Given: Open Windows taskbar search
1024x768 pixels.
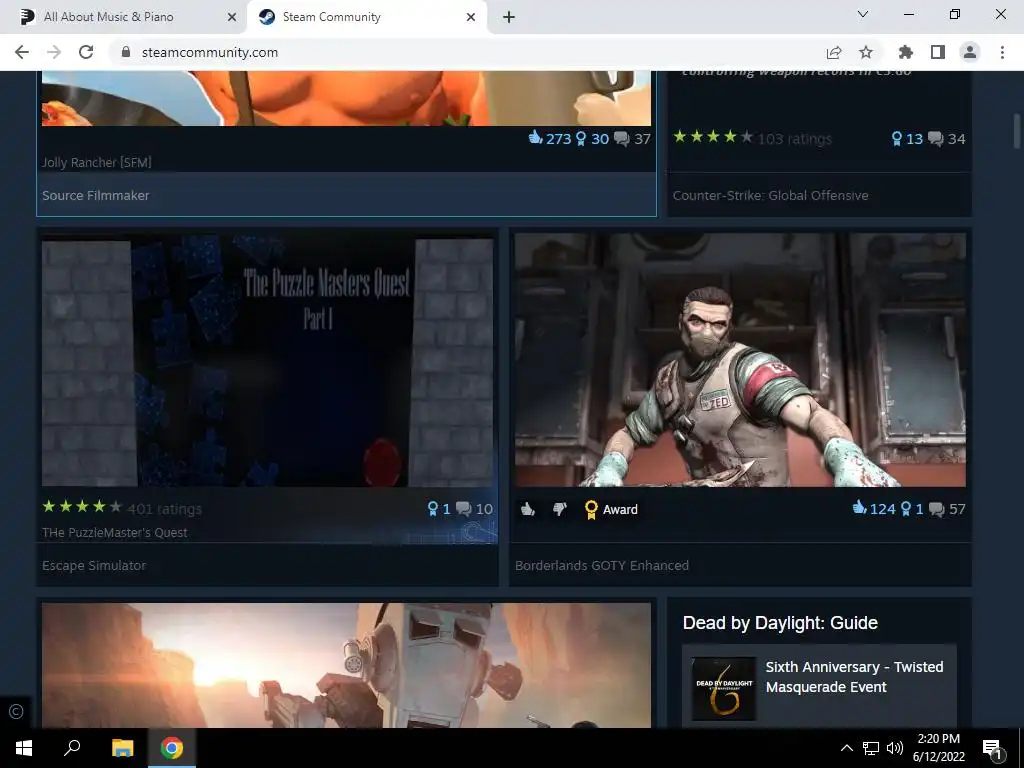Looking at the screenshot, I should (x=72, y=748).
